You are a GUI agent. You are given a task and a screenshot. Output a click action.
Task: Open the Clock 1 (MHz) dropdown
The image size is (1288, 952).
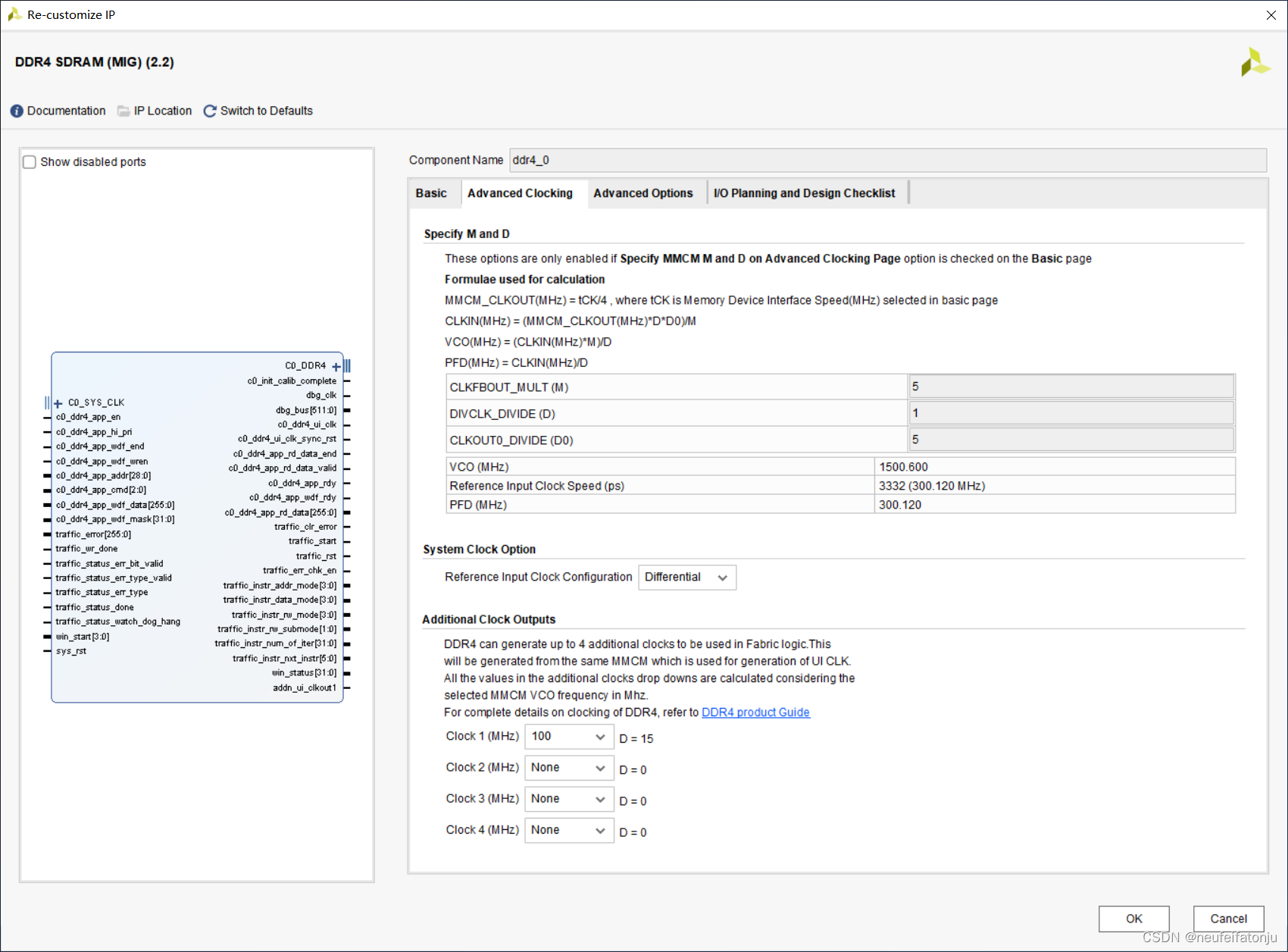[x=569, y=737]
